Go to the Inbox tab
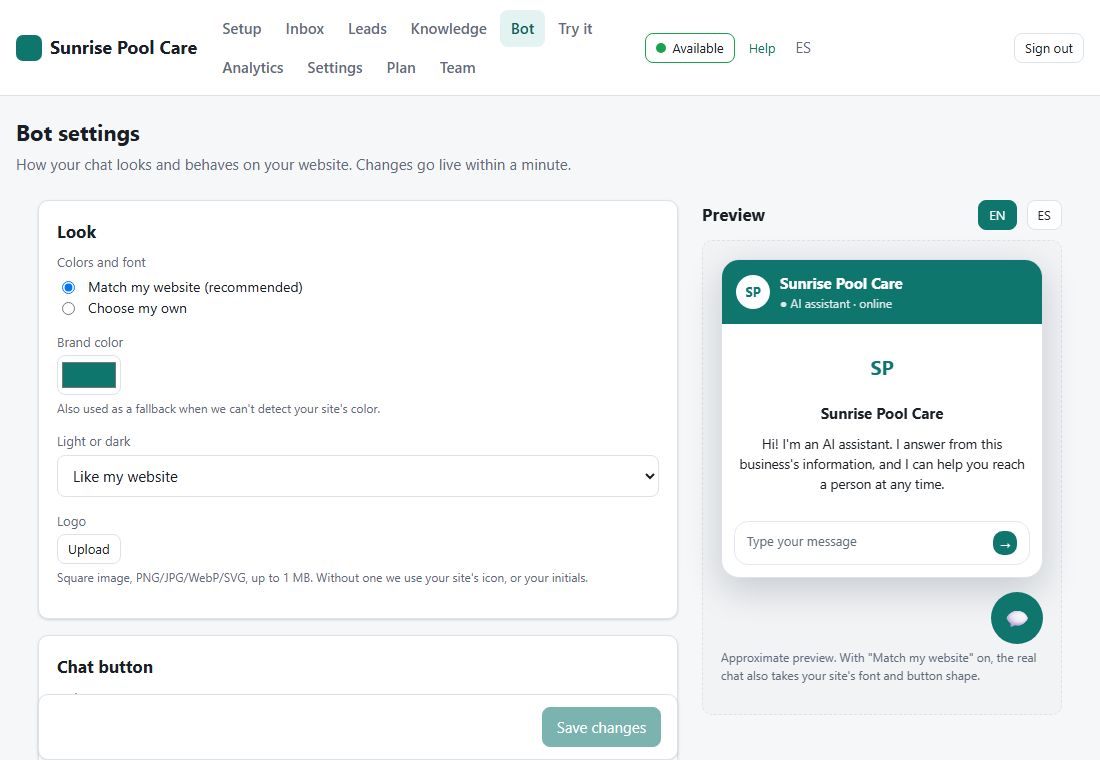 point(304,29)
